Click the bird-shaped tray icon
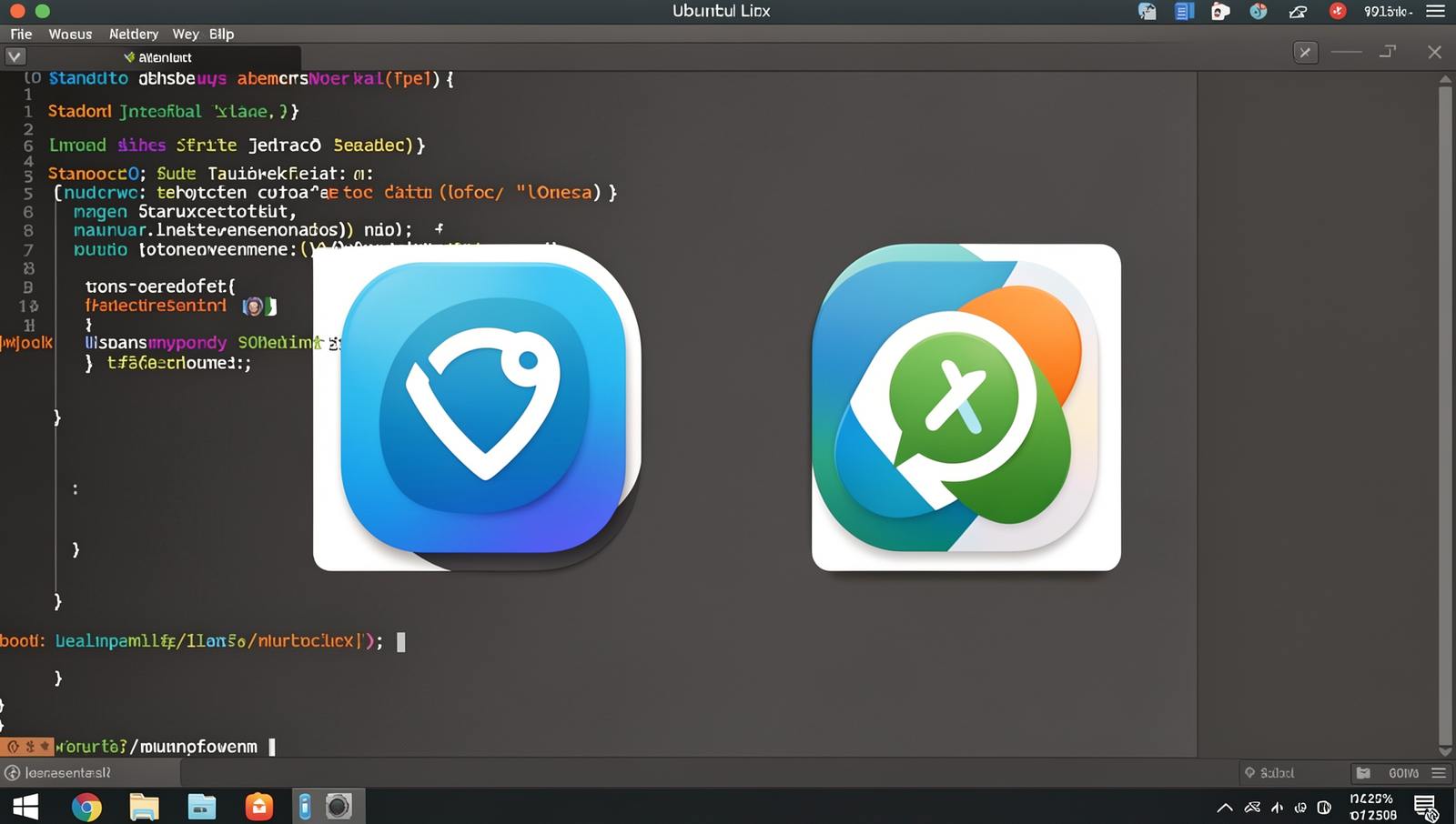Image resolution: width=1456 pixels, height=824 pixels. (1253, 807)
